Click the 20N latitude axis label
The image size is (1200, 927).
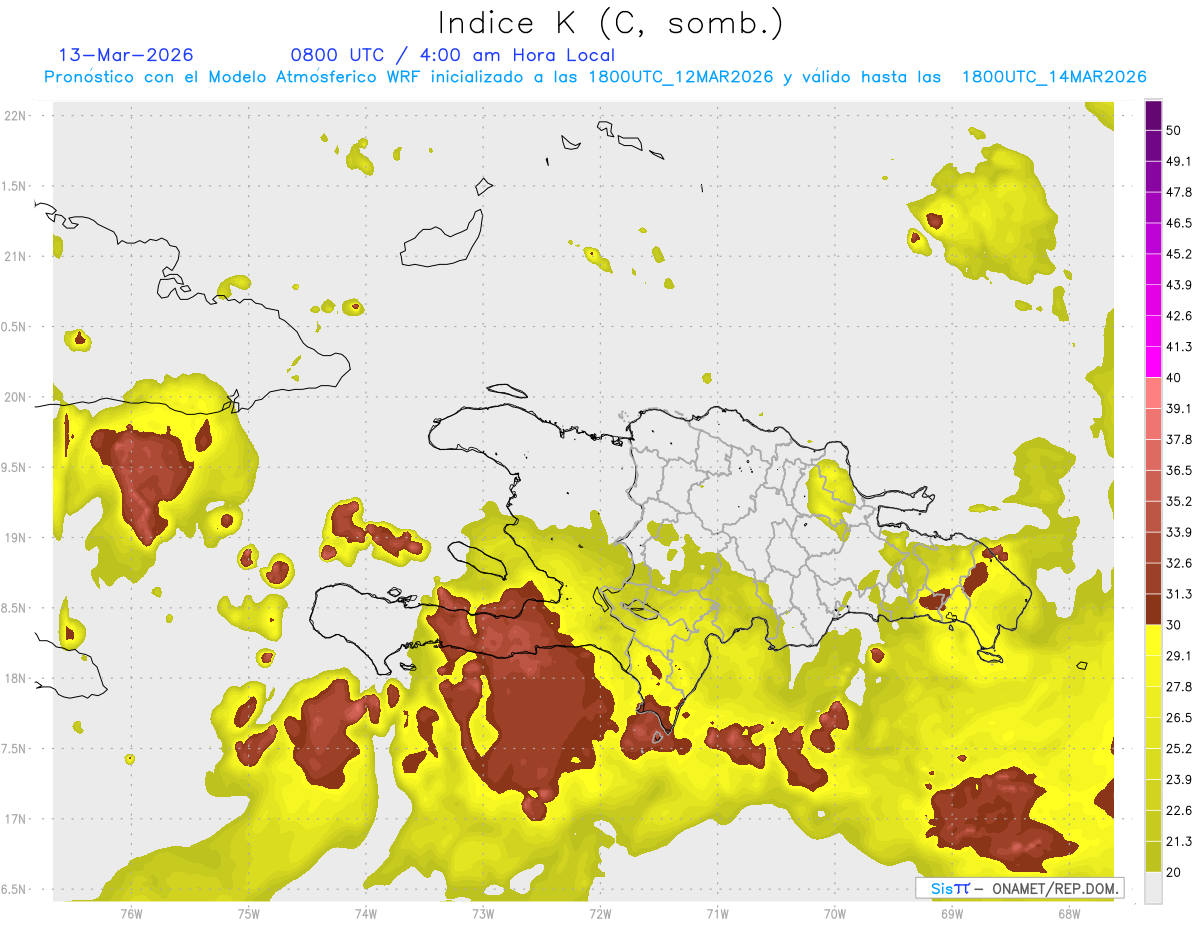pyautogui.click(x=16, y=397)
